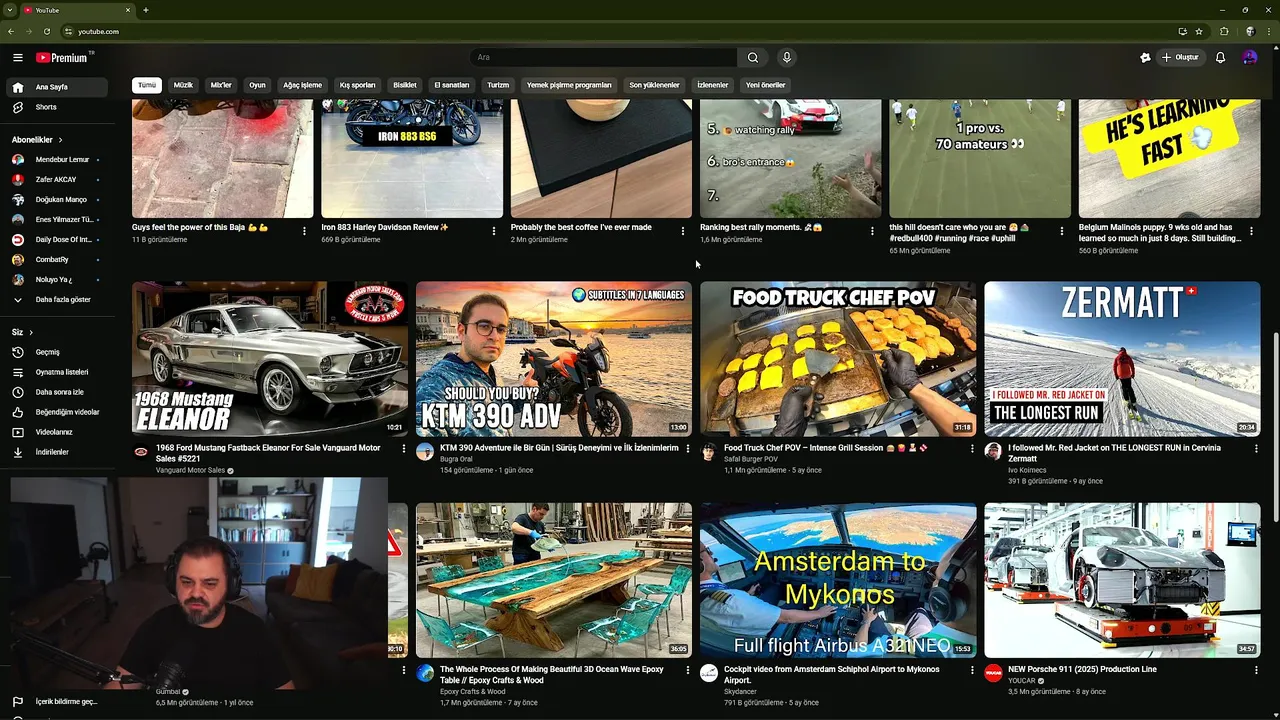Viewport: 1280px width, 720px height.
Task: Play the Porsche 911 production thumbnail
Action: pyautogui.click(x=1122, y=580)
